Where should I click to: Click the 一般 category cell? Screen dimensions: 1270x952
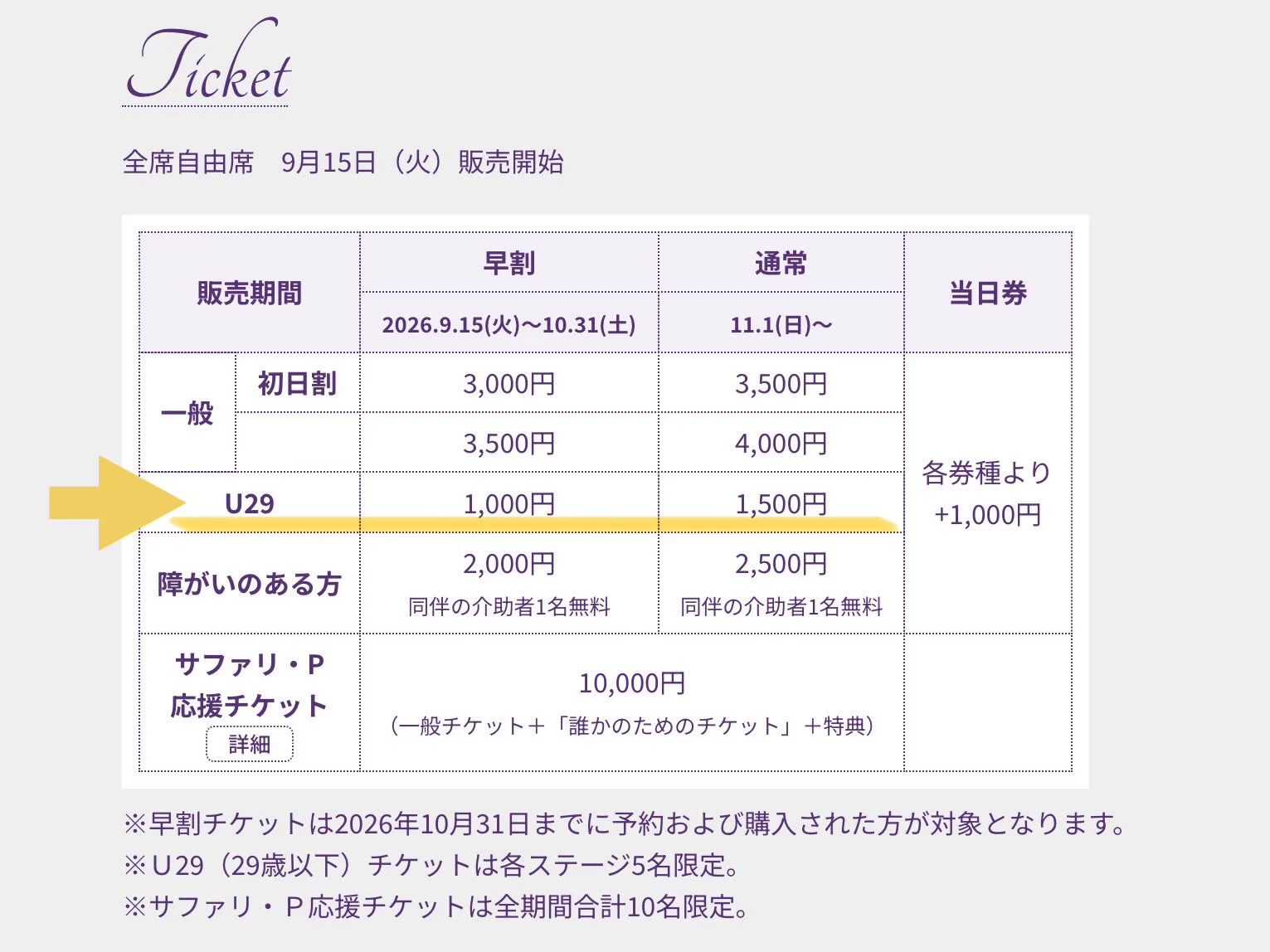[187, 413]
